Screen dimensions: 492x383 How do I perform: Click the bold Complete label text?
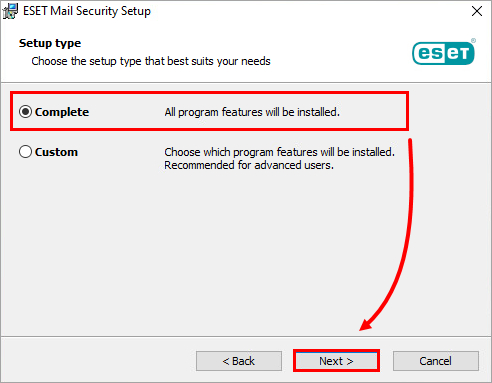[x=62, y=112]
